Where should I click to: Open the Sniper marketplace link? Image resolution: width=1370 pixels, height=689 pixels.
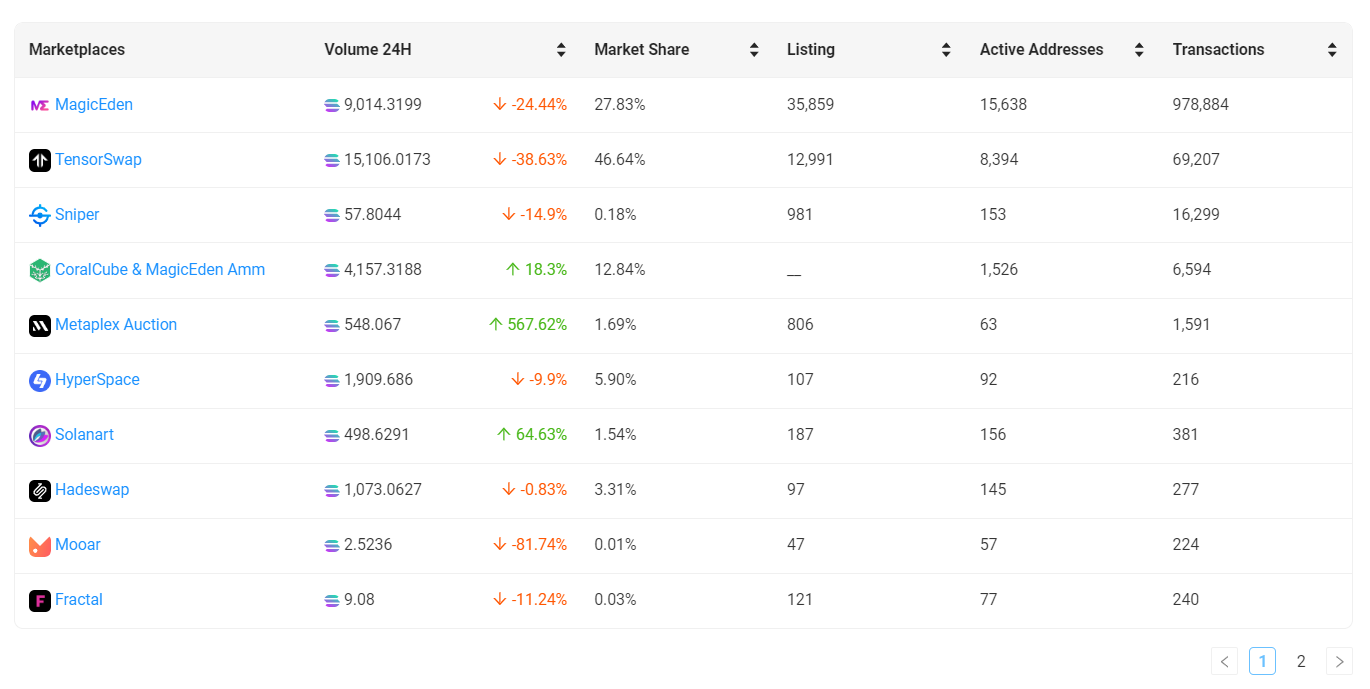[77, 215]
